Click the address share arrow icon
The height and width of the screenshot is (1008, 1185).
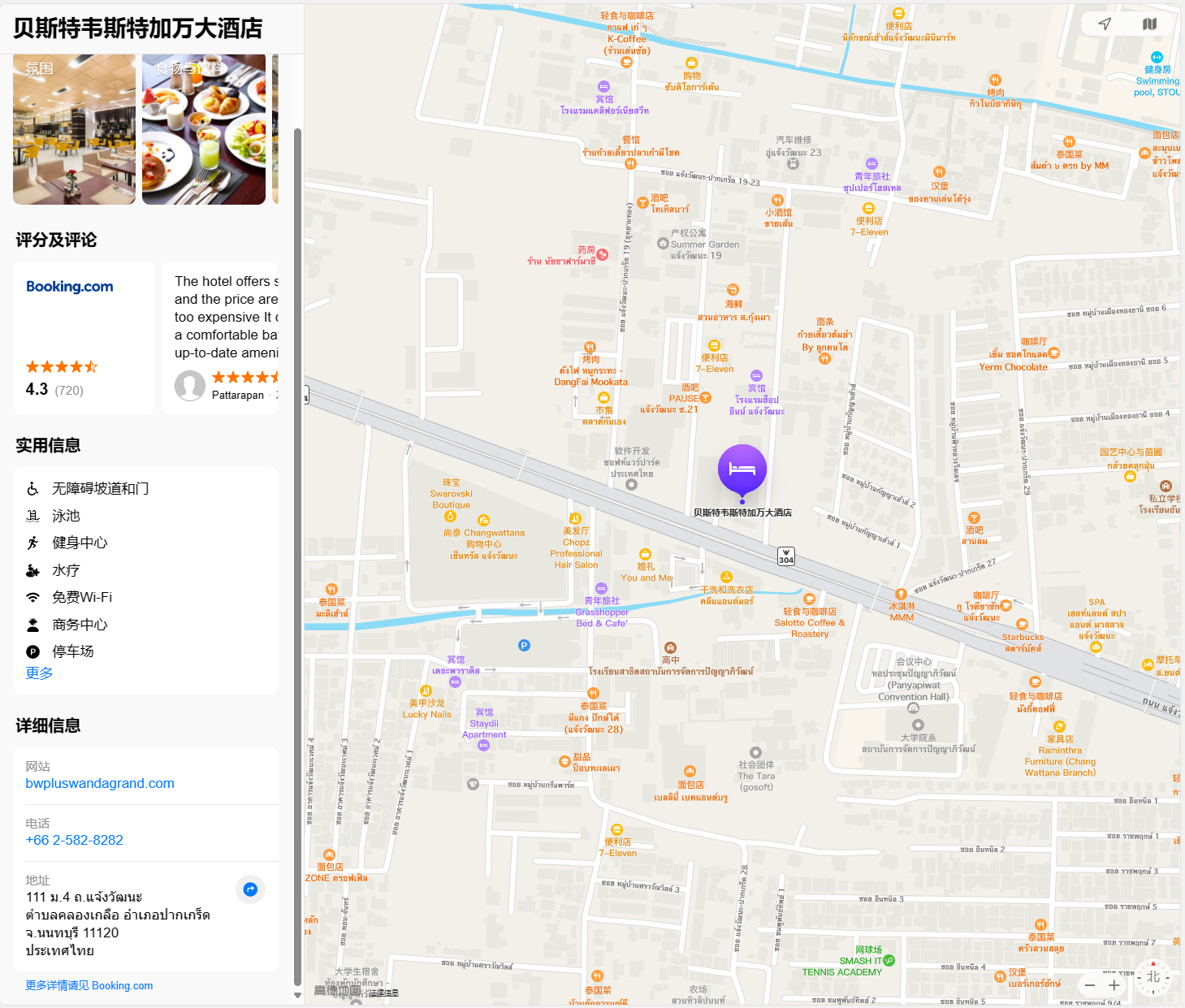(x=250, y=889)
